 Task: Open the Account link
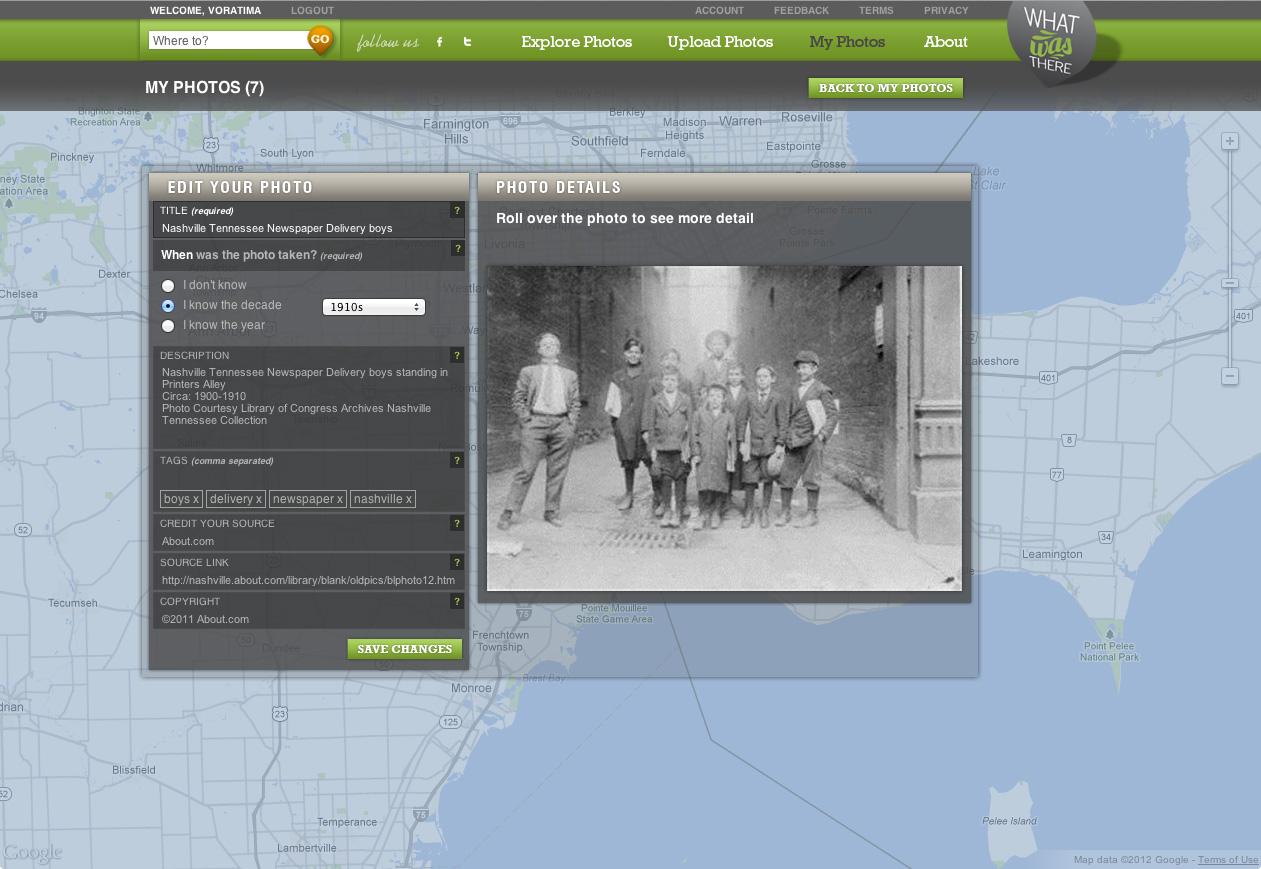[720, 10]
